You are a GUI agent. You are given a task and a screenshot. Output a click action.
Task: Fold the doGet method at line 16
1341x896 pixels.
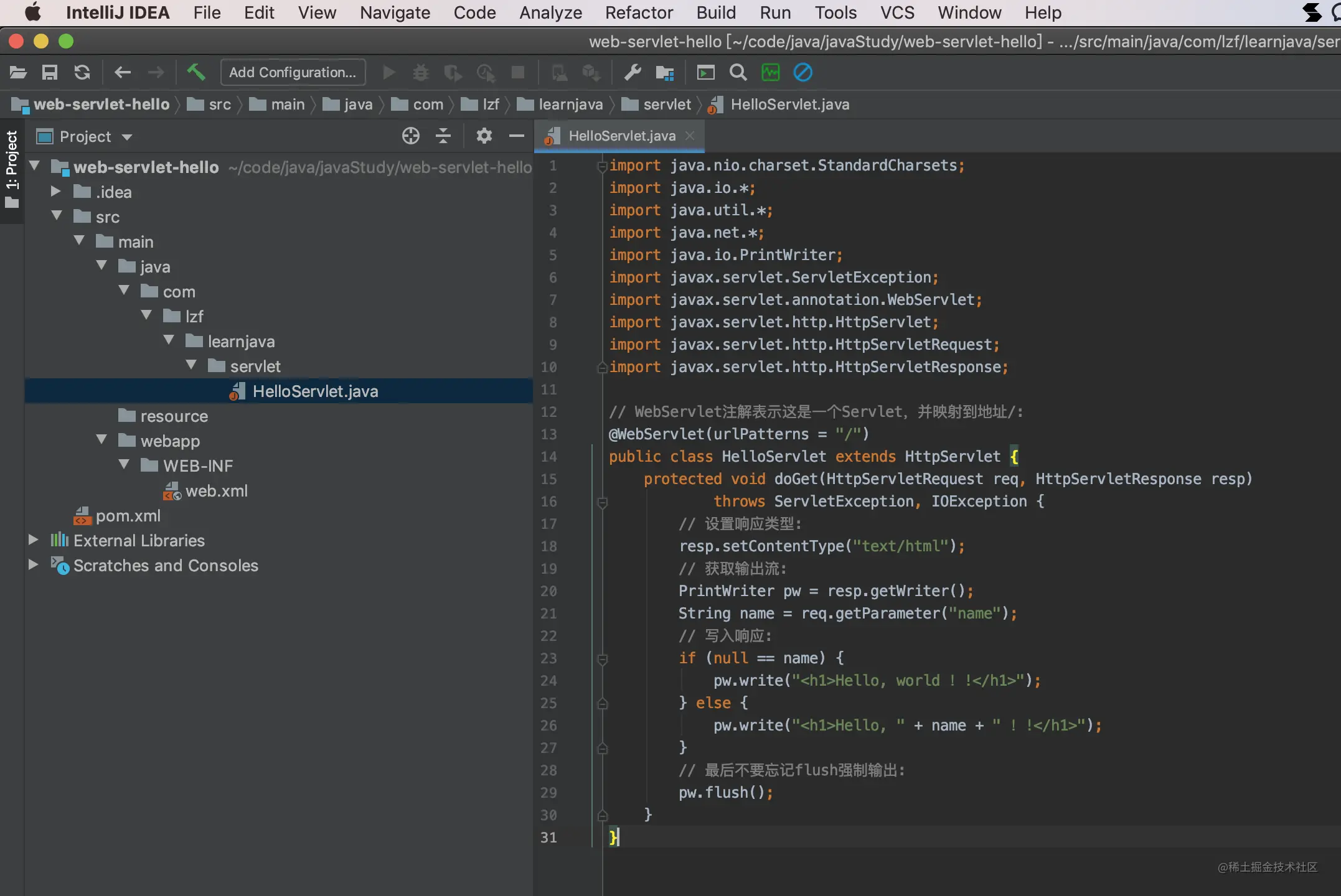pos(602,502)
